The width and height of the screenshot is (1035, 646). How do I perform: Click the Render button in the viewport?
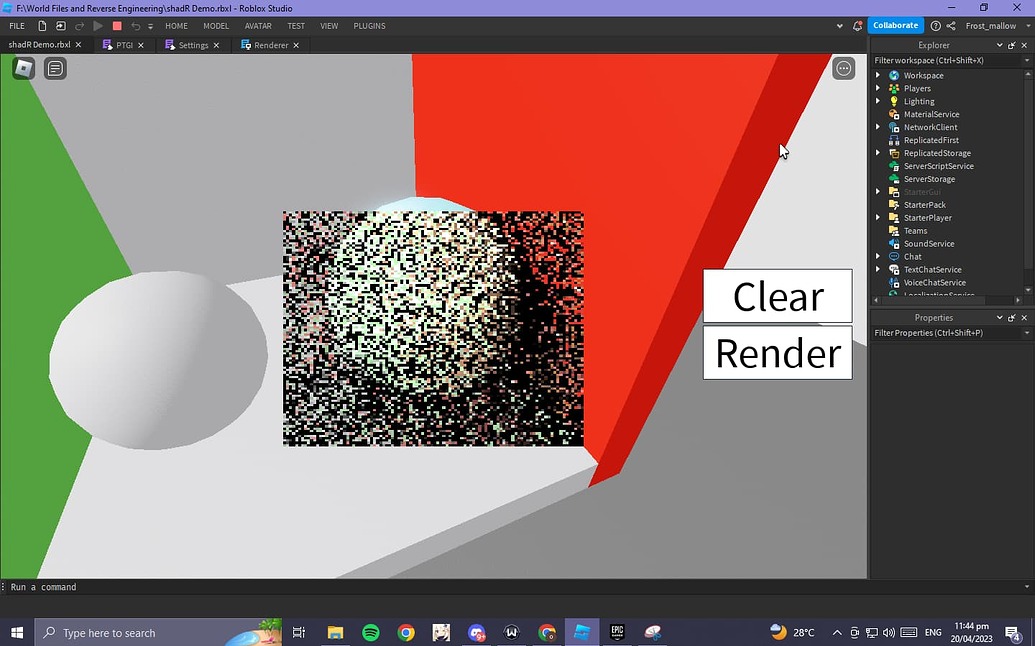point(777,352)
